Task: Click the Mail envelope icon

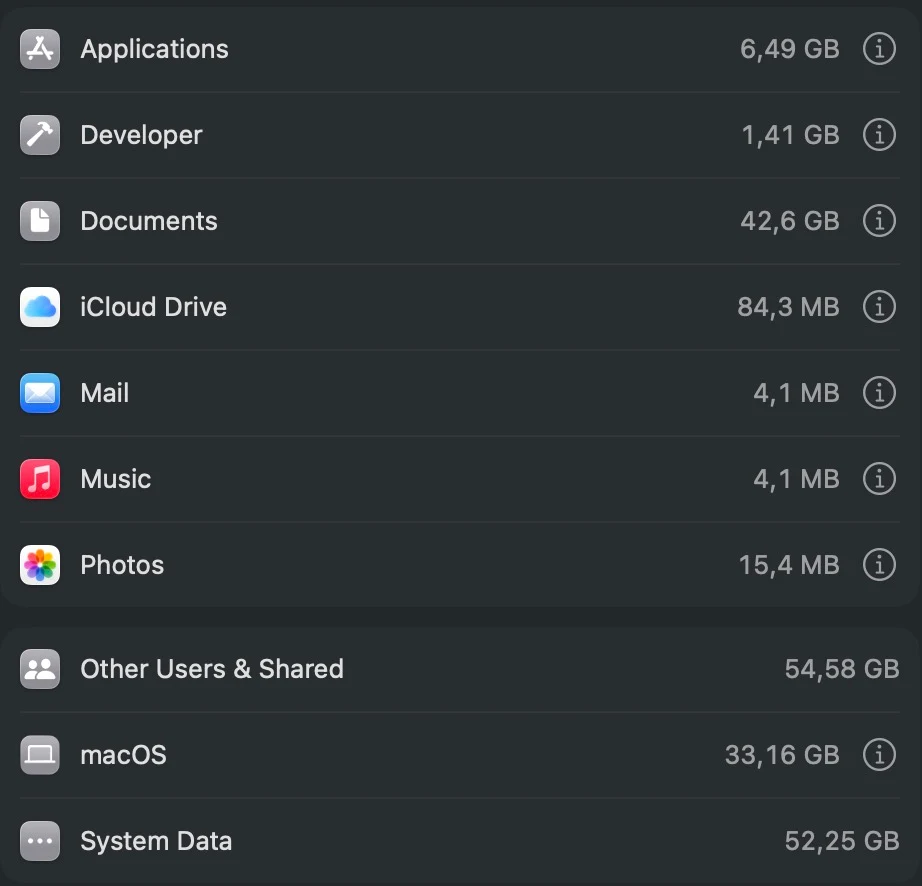Action: [x=40, y=393]
